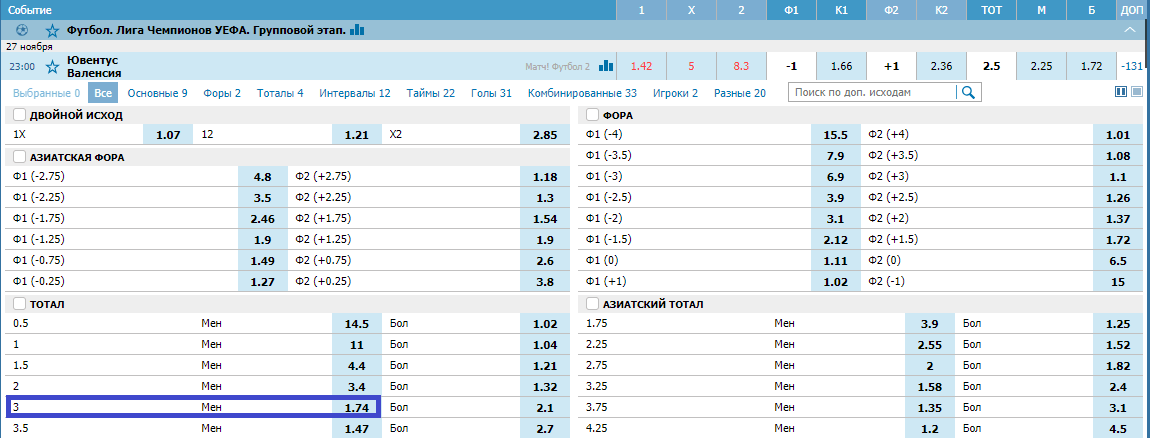Switch to two-column layout icon
1150x438 pixels.
pyautogui.click(x=1120, y=92)
